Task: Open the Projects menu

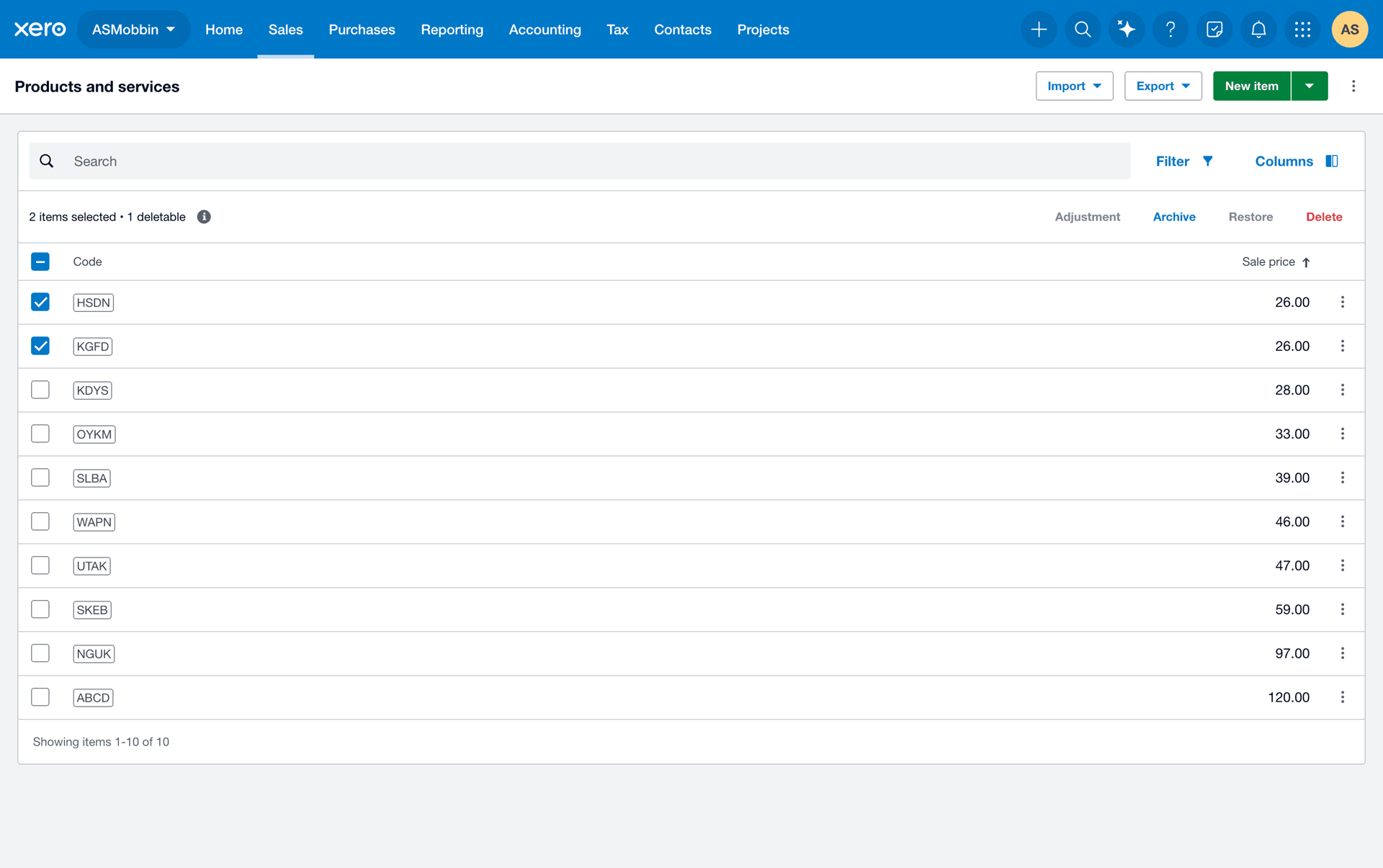Action: (763, 30)
